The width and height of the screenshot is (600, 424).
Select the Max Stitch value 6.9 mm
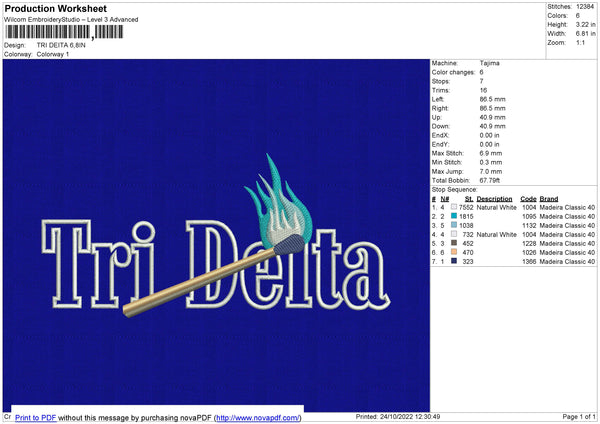click(x=491, y=153)
